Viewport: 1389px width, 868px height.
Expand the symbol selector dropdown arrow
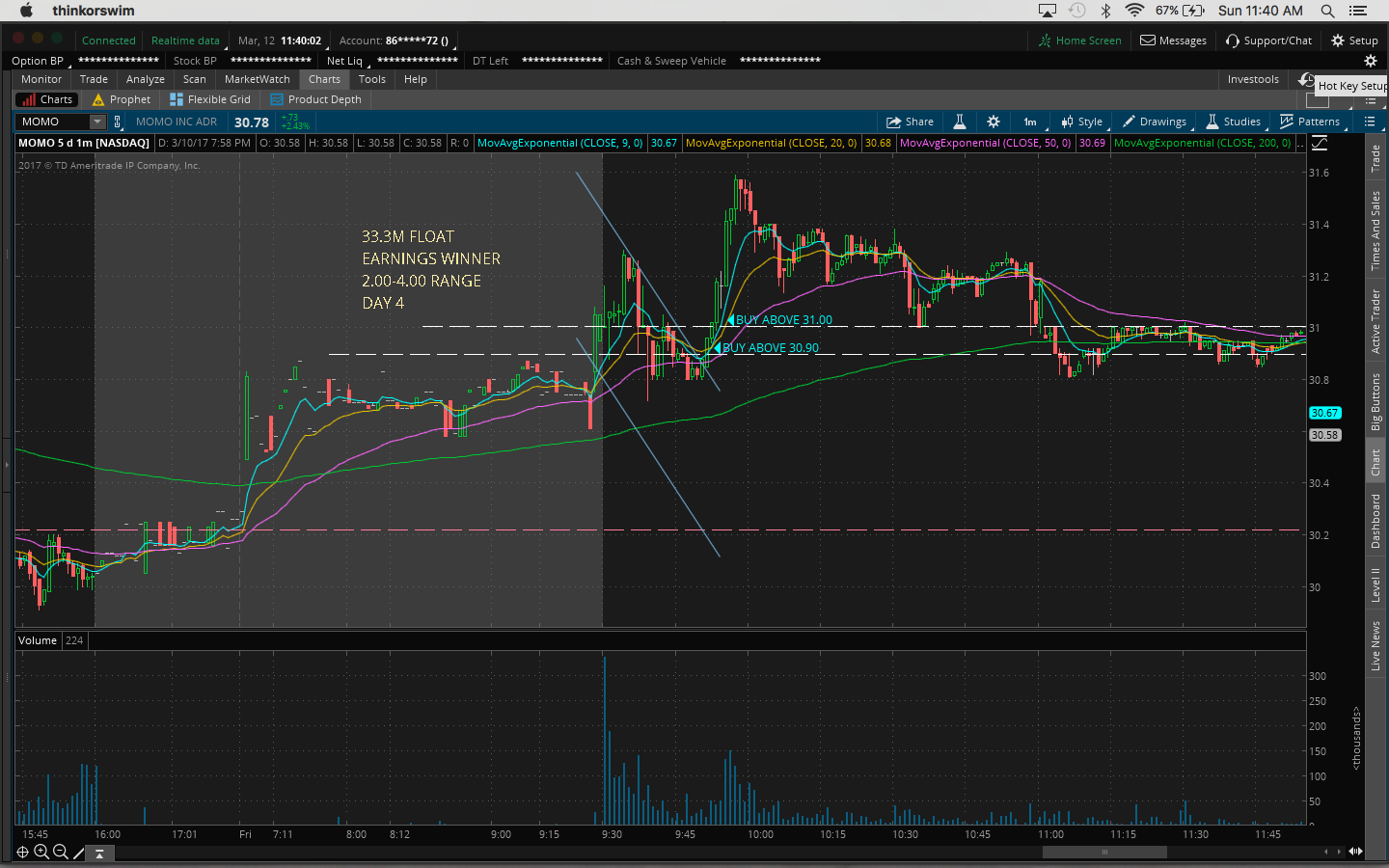pos(97,122)
